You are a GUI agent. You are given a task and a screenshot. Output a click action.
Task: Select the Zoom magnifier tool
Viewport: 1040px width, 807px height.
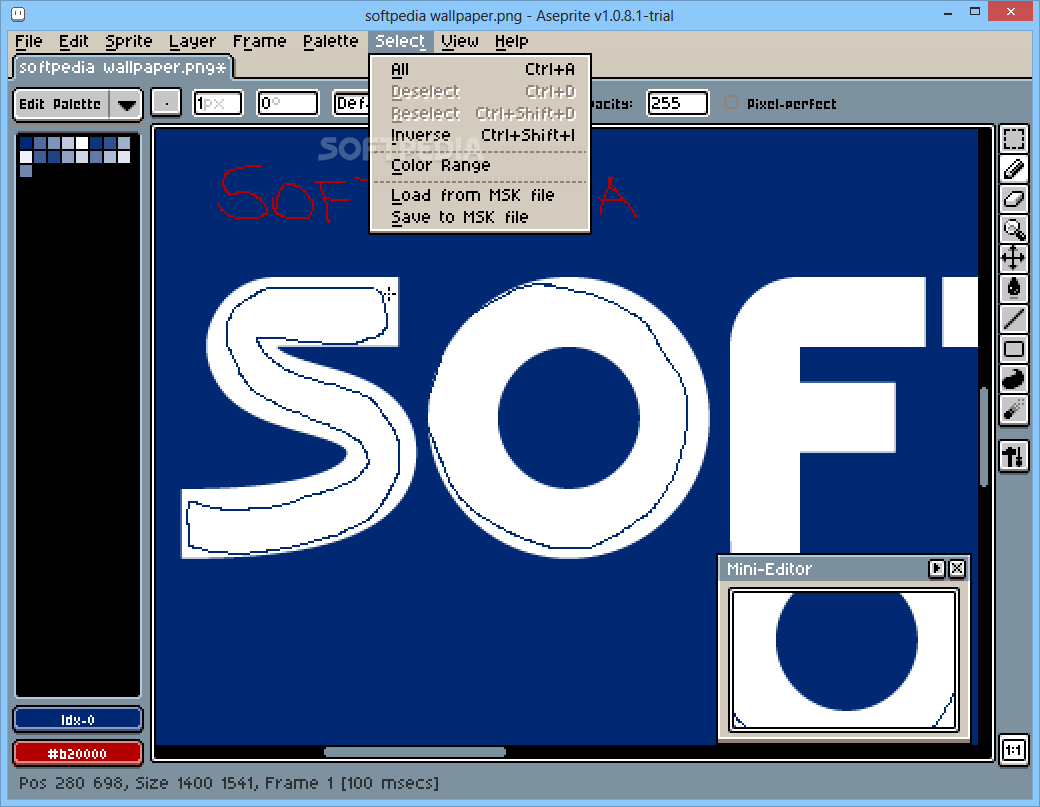pos(1013,229)
